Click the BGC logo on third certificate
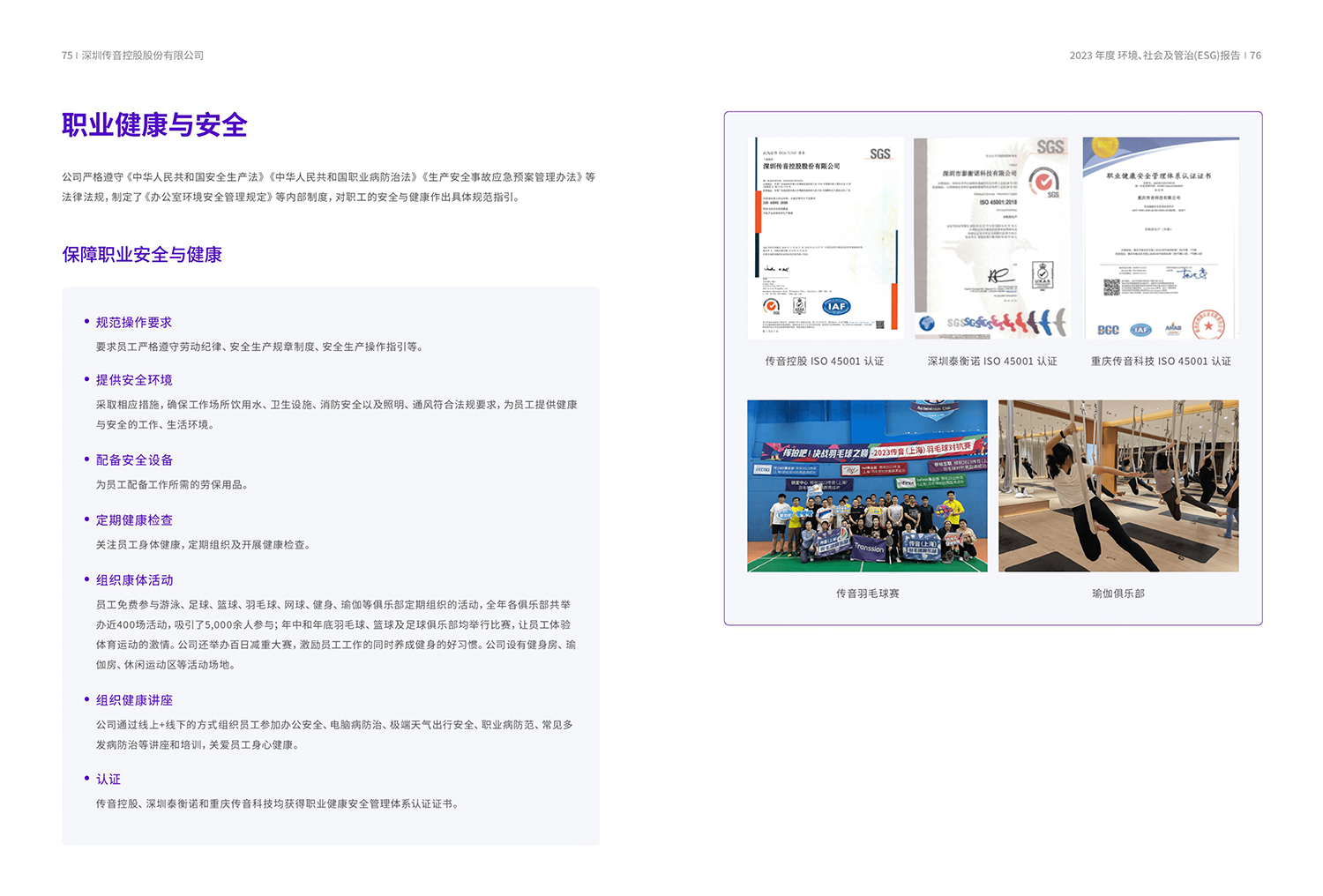1323x896 pixels. [1108, 330]
